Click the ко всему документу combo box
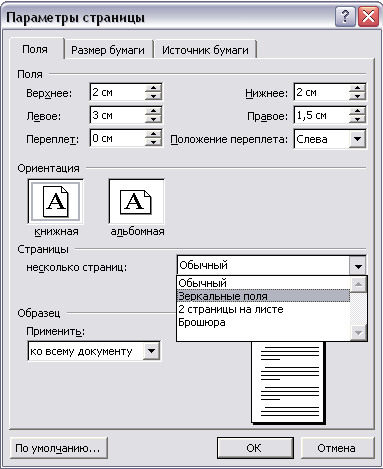Image resolution: width=383 pixels, height=469 pixels. point(94,351)
